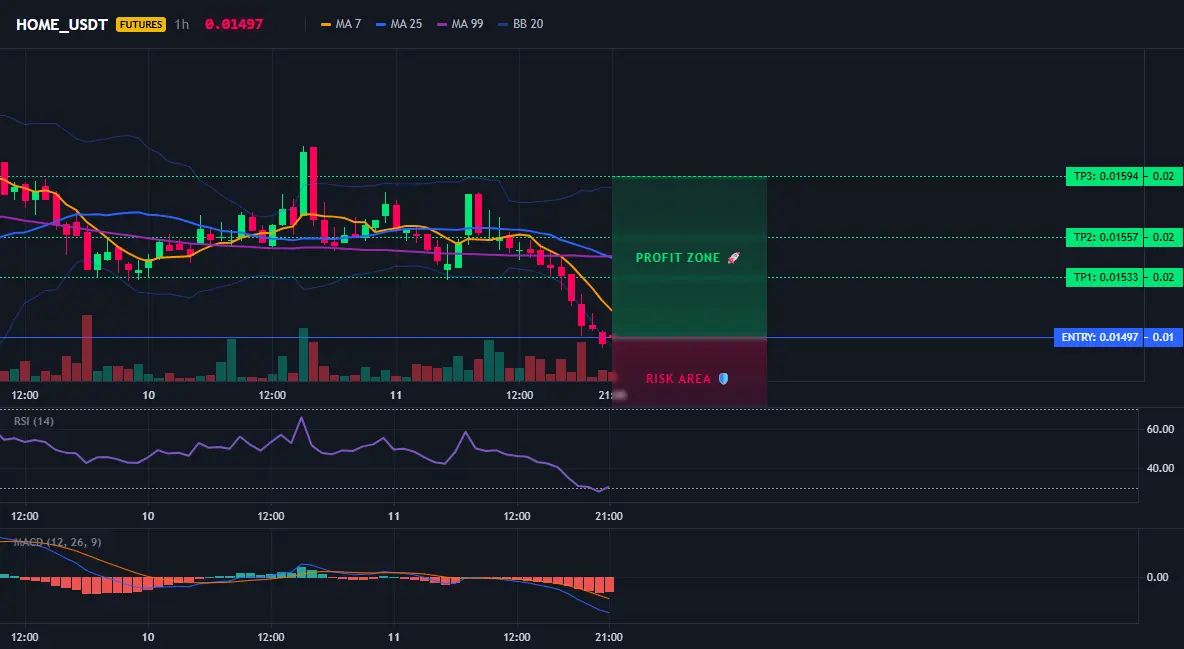Screen dimensions: 1184x649
Task: Click the PROFIT ZONE label text
Action: tap(678, 258)
